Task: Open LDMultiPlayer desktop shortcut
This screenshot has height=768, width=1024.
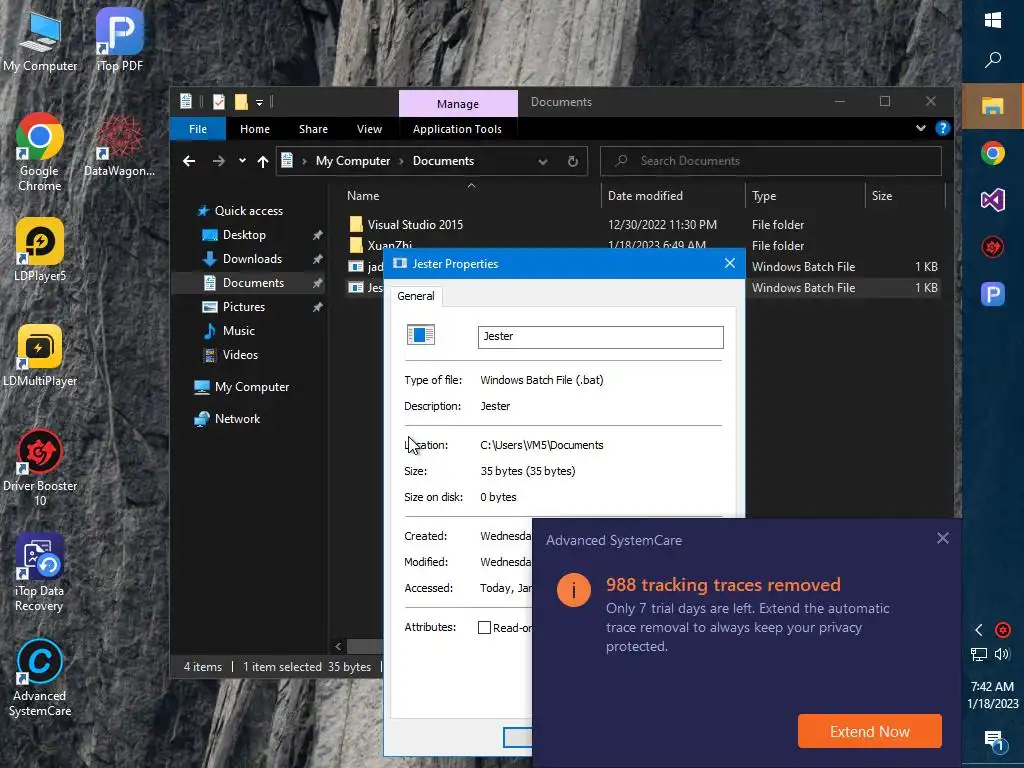Action: 40,355
